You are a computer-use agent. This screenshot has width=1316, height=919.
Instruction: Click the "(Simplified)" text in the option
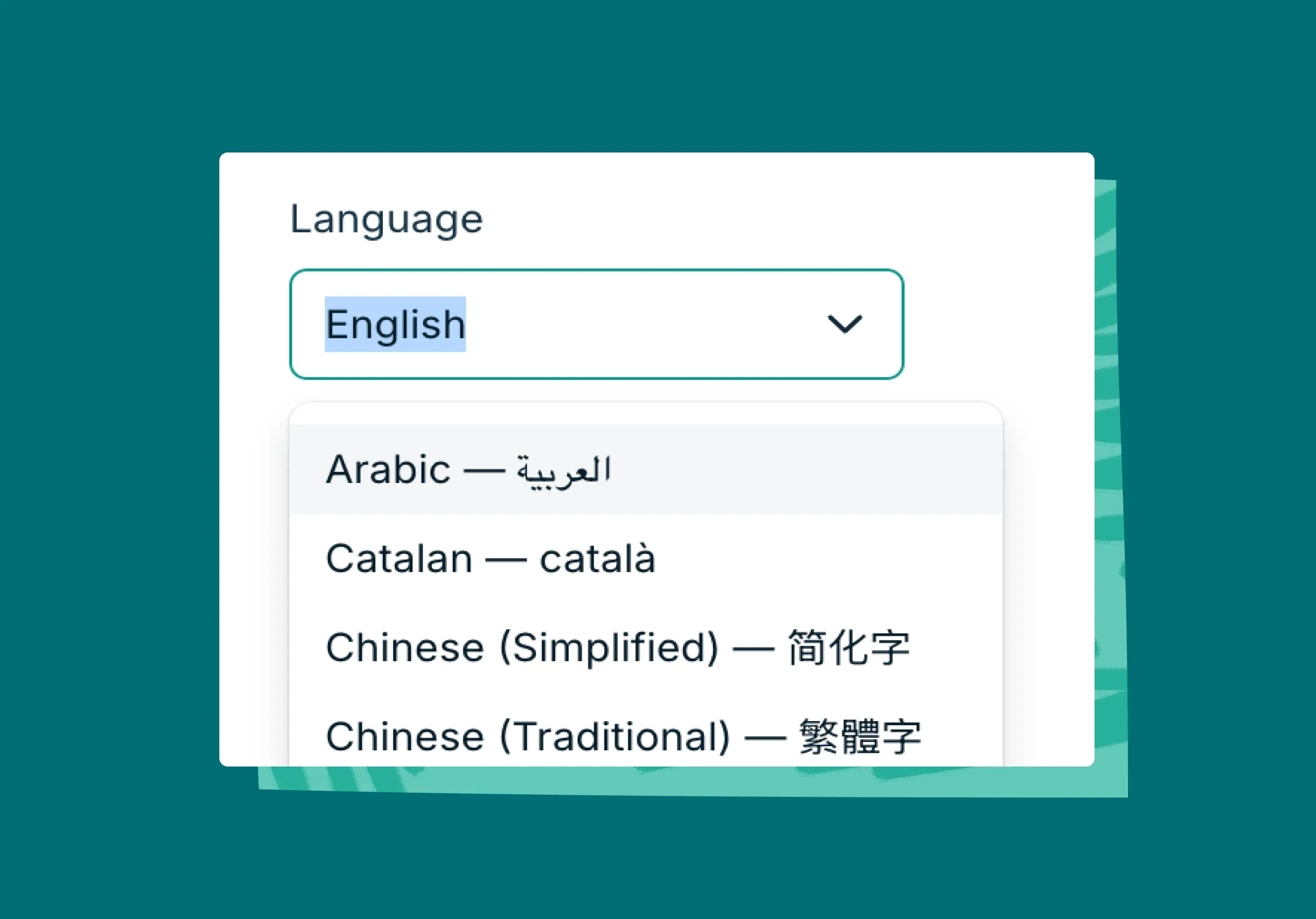[x=609, y=647]
